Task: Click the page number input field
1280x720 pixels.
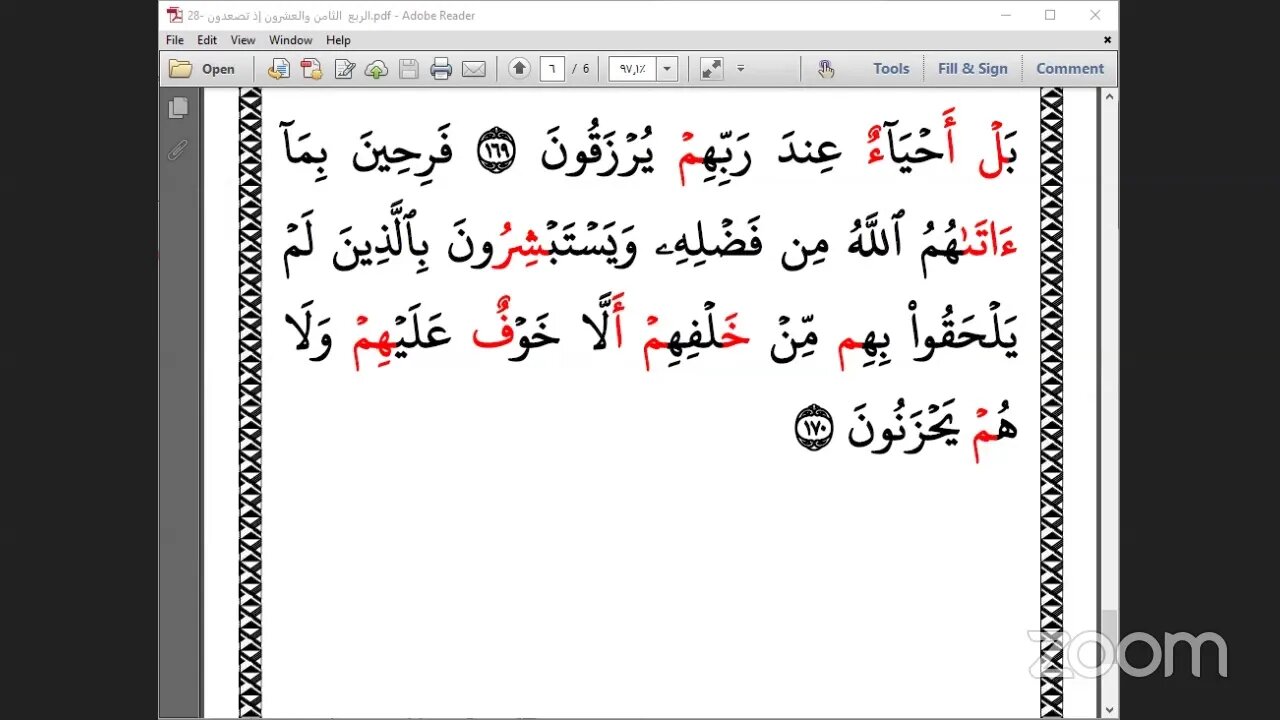Action: point(552,69)
